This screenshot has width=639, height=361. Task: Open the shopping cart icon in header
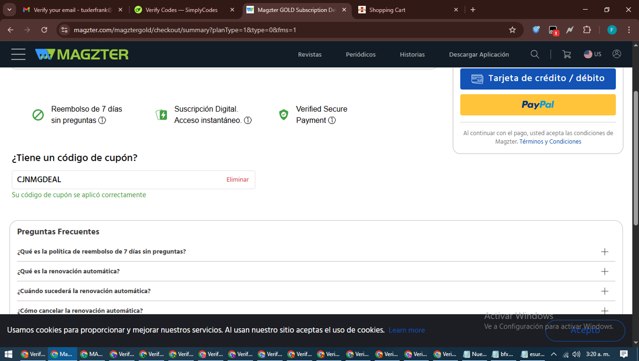pos(566,54)
